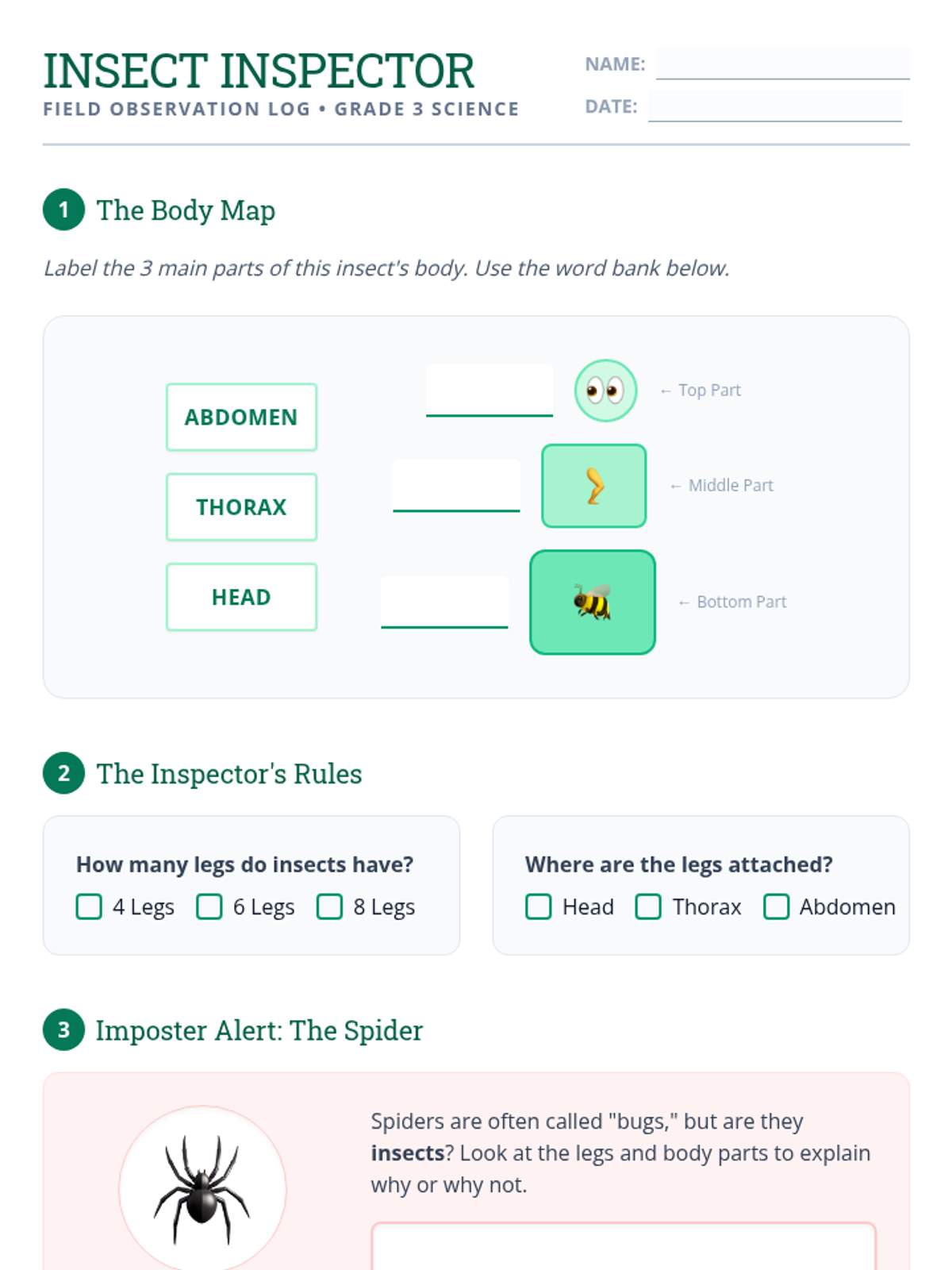
Task: Check the 8 Legs checkbox
Action: click(x=329, y=906)
